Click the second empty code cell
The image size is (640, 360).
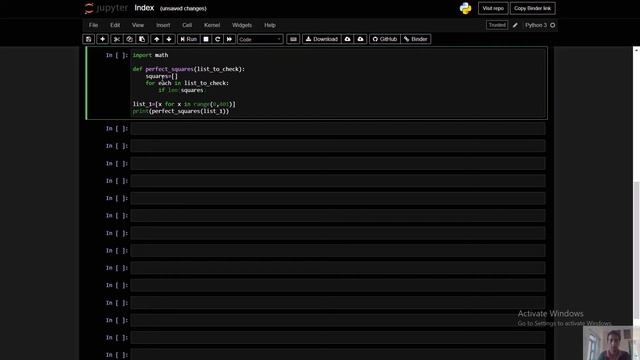click(x=338, y=146)
